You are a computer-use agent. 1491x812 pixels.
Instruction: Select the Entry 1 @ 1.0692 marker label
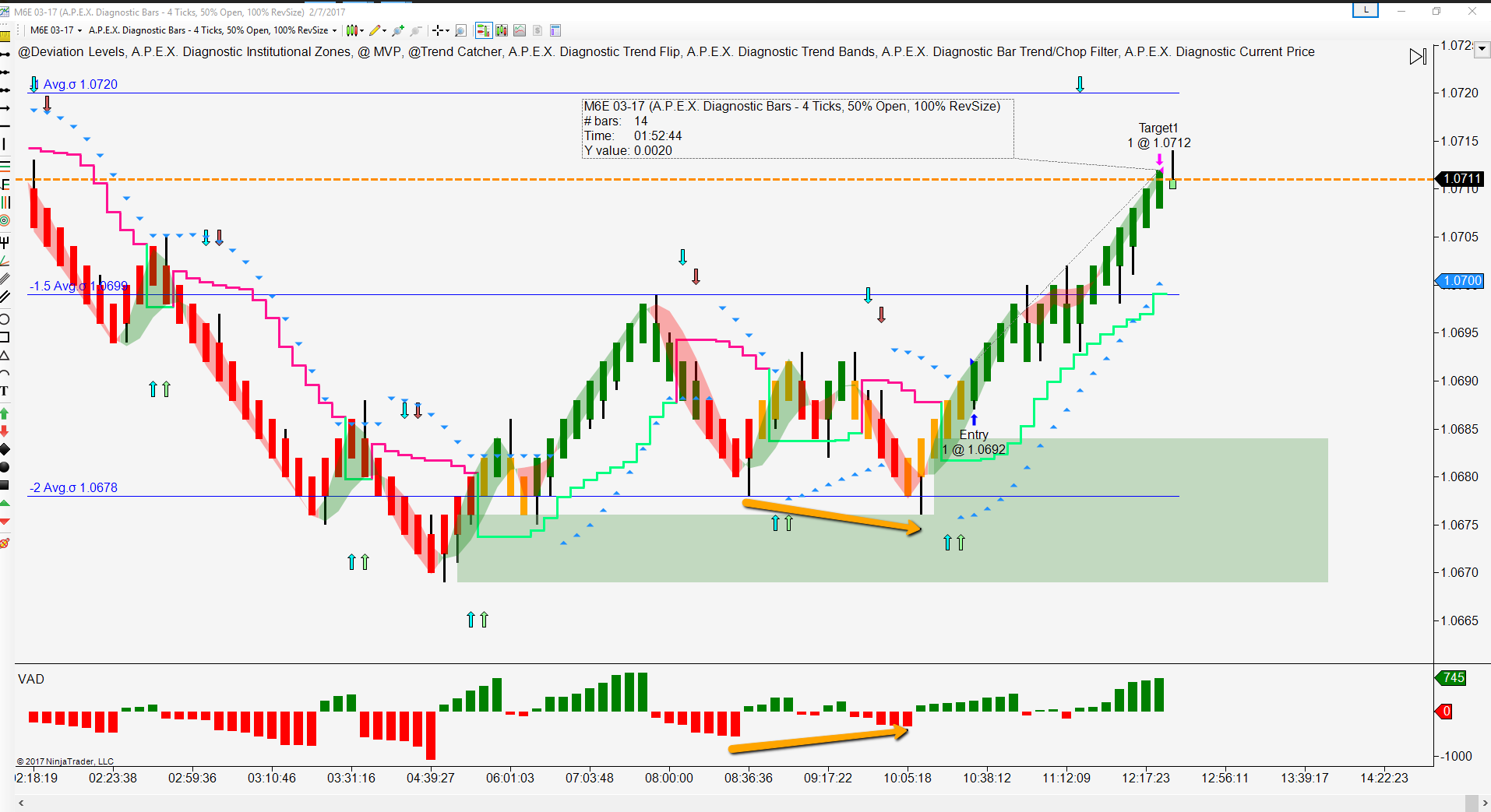click(974, 442)
